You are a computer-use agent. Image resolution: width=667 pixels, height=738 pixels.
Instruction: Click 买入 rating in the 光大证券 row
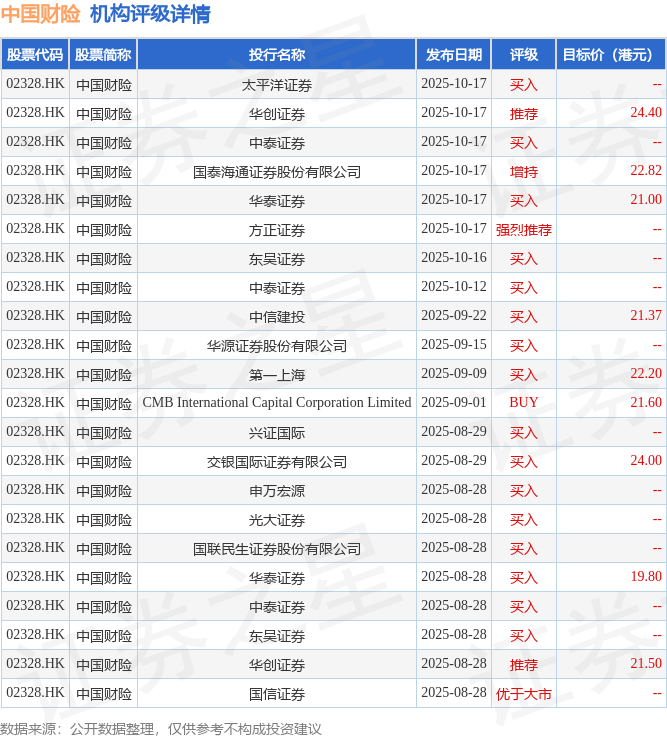[523, 520]
